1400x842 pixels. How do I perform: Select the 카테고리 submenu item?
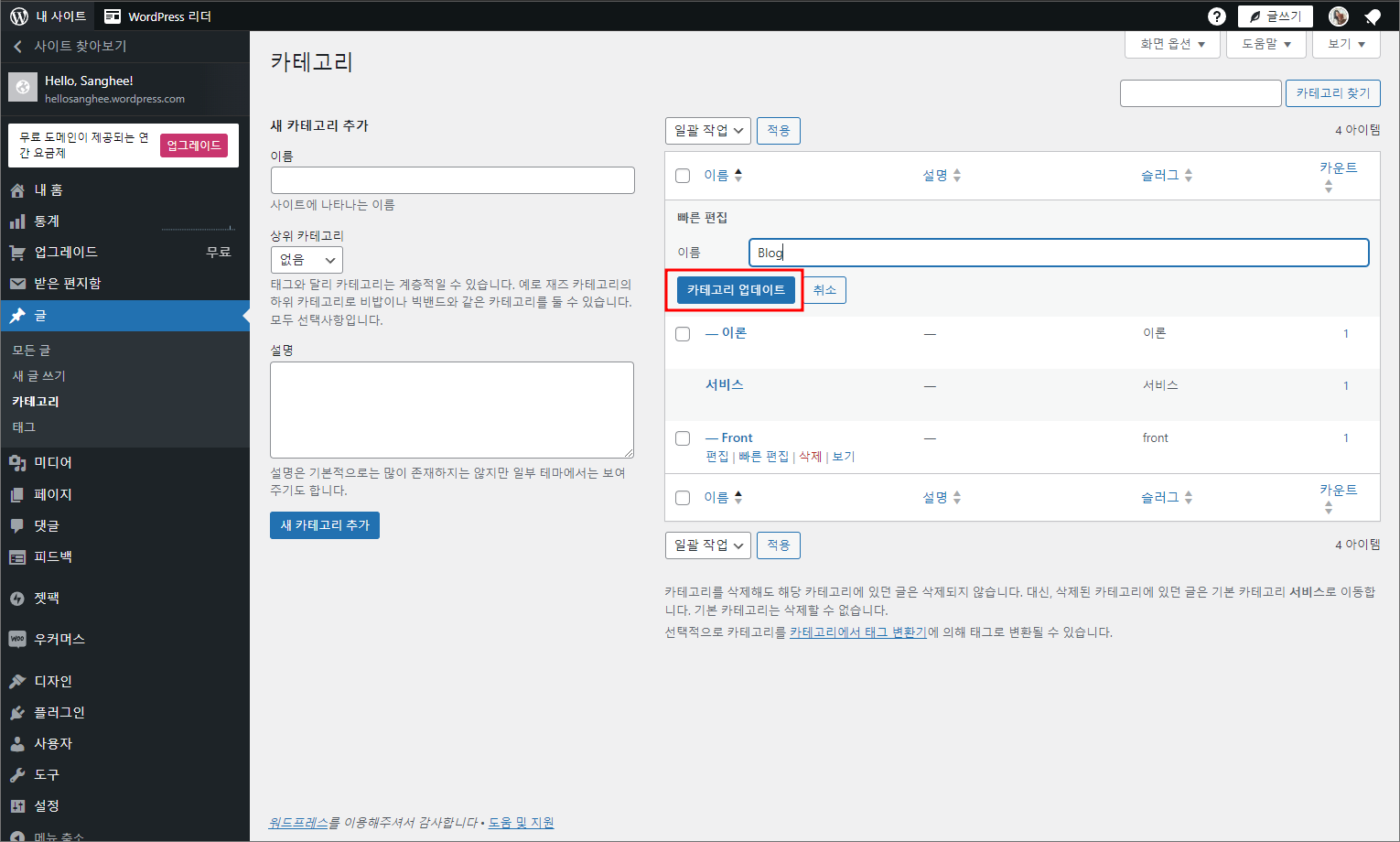tap(36, 402)
